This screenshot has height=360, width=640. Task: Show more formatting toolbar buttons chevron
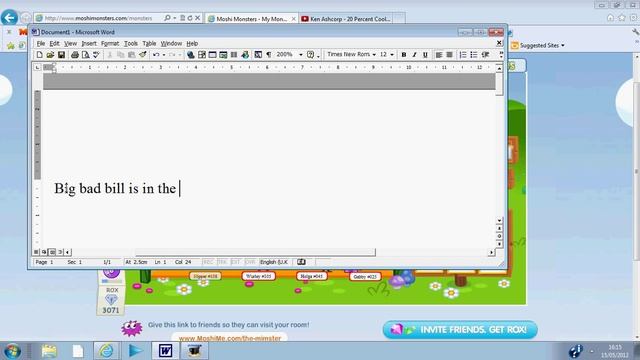501,55
